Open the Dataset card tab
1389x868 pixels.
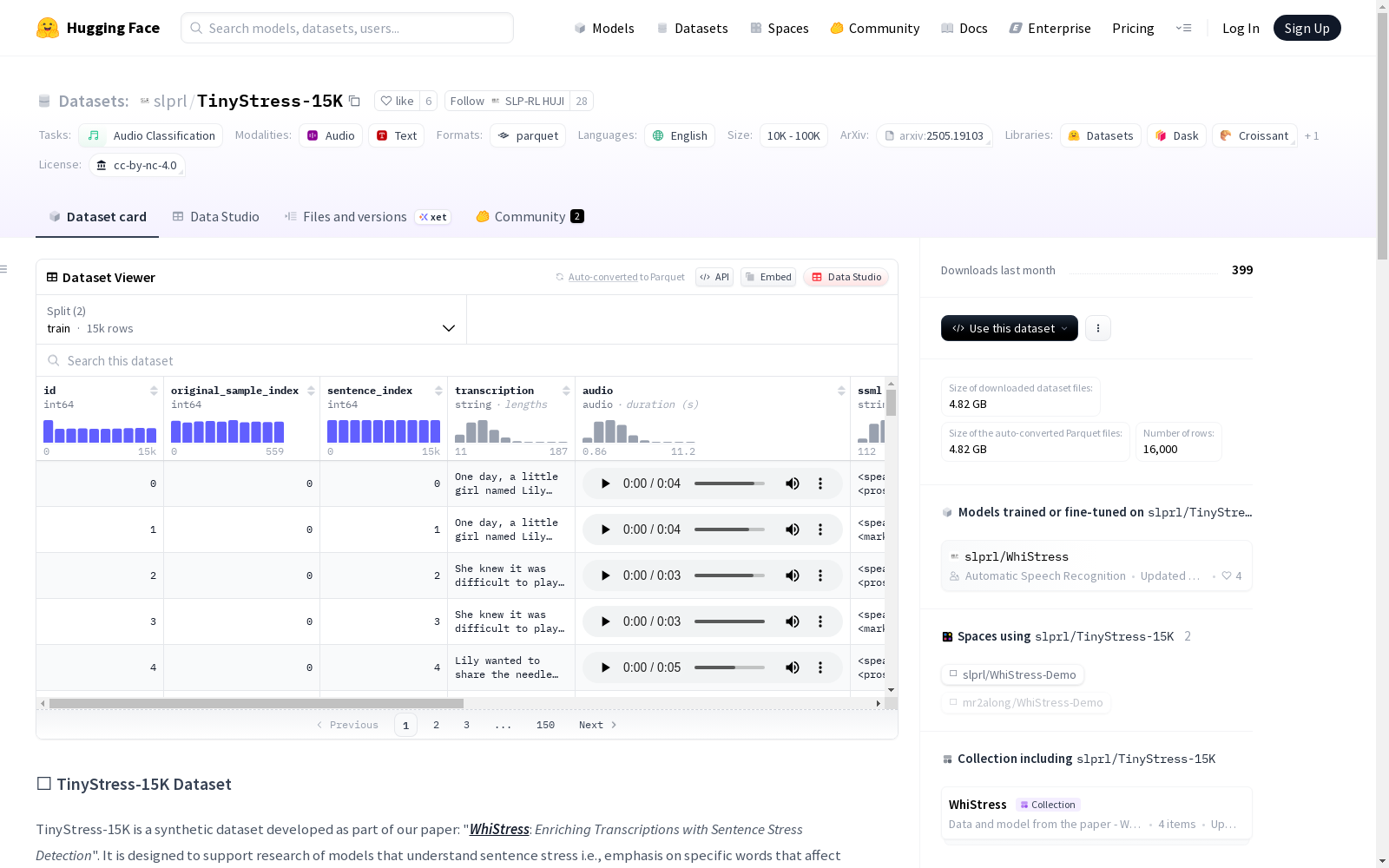[x=97, y=217]
